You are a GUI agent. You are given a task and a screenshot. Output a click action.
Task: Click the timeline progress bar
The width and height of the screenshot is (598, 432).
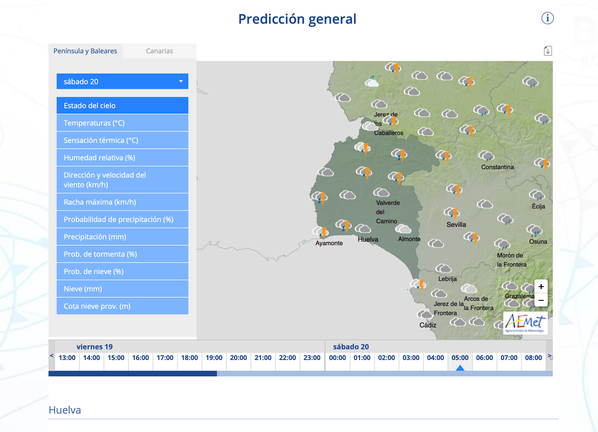(301, 374)
